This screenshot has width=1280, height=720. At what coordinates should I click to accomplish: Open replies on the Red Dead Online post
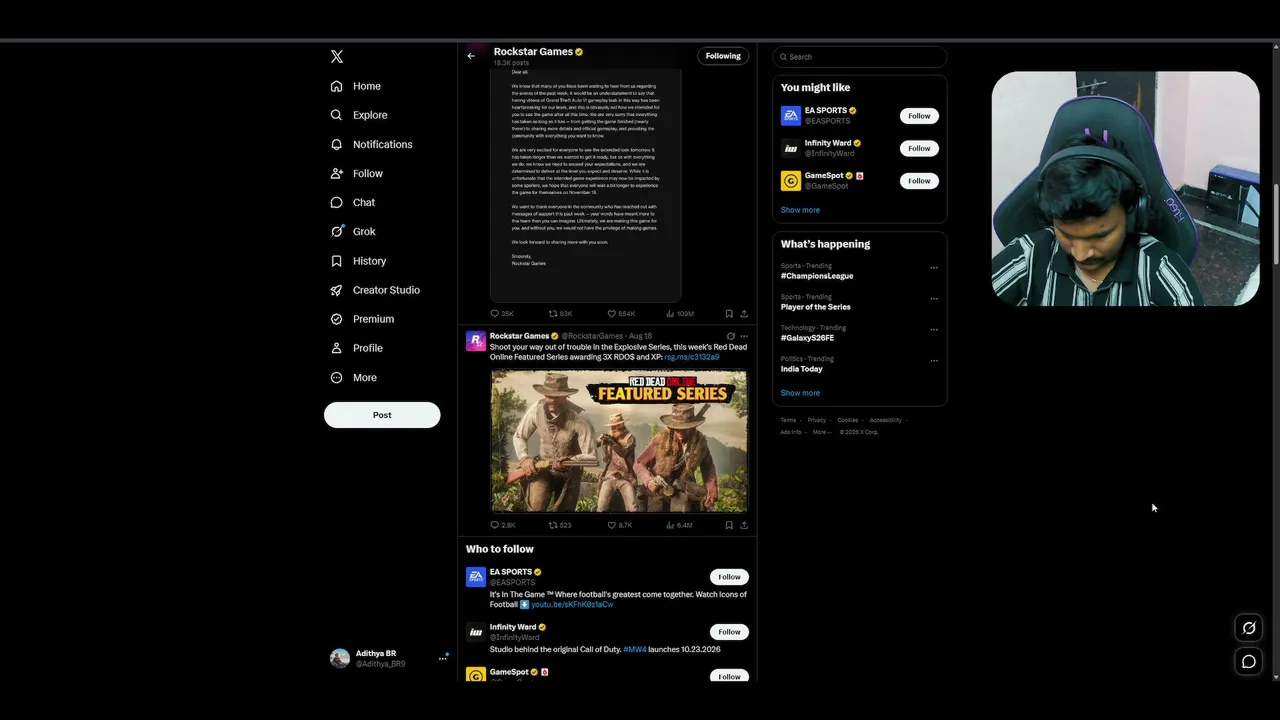point(503,525)
